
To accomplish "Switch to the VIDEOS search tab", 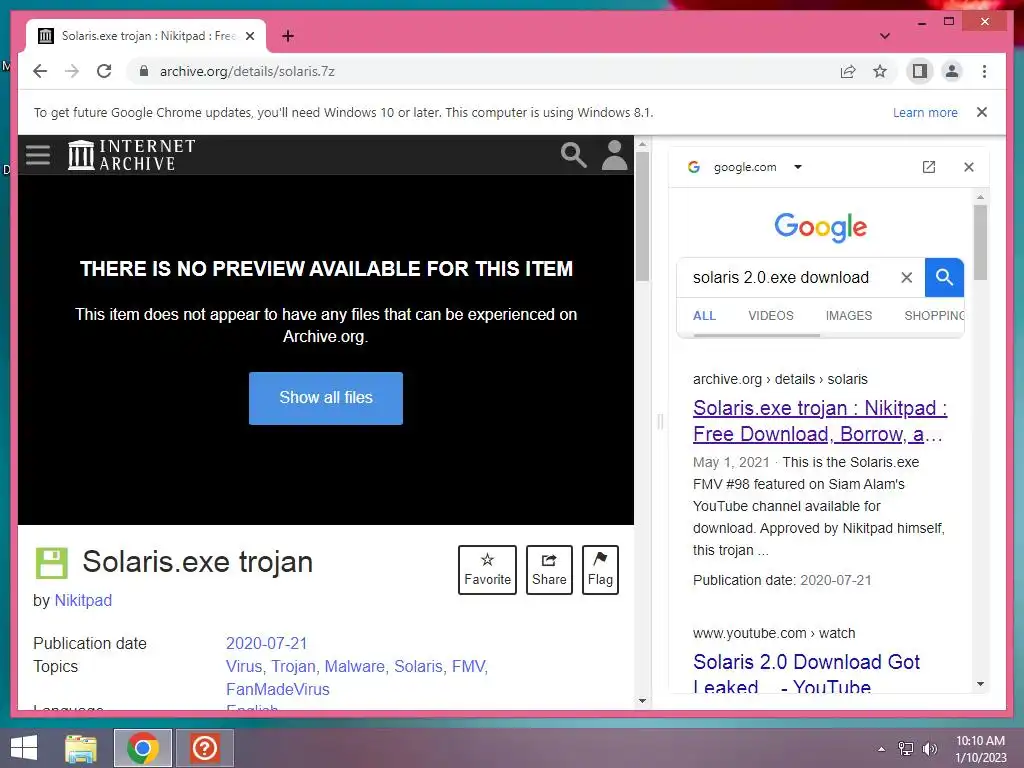I will coord(771,316).
